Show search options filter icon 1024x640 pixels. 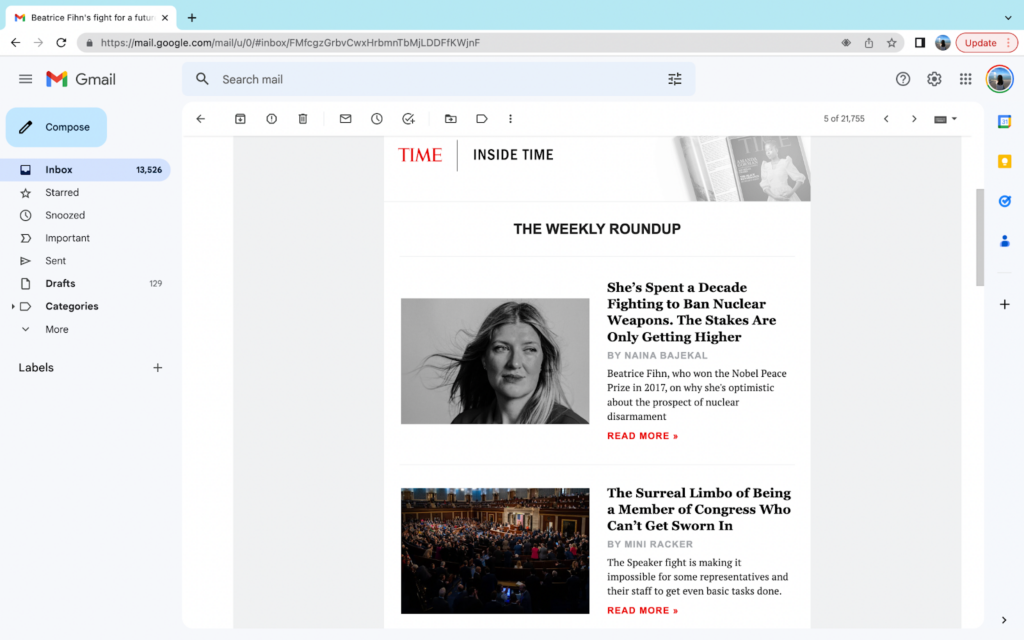(675, 79)
